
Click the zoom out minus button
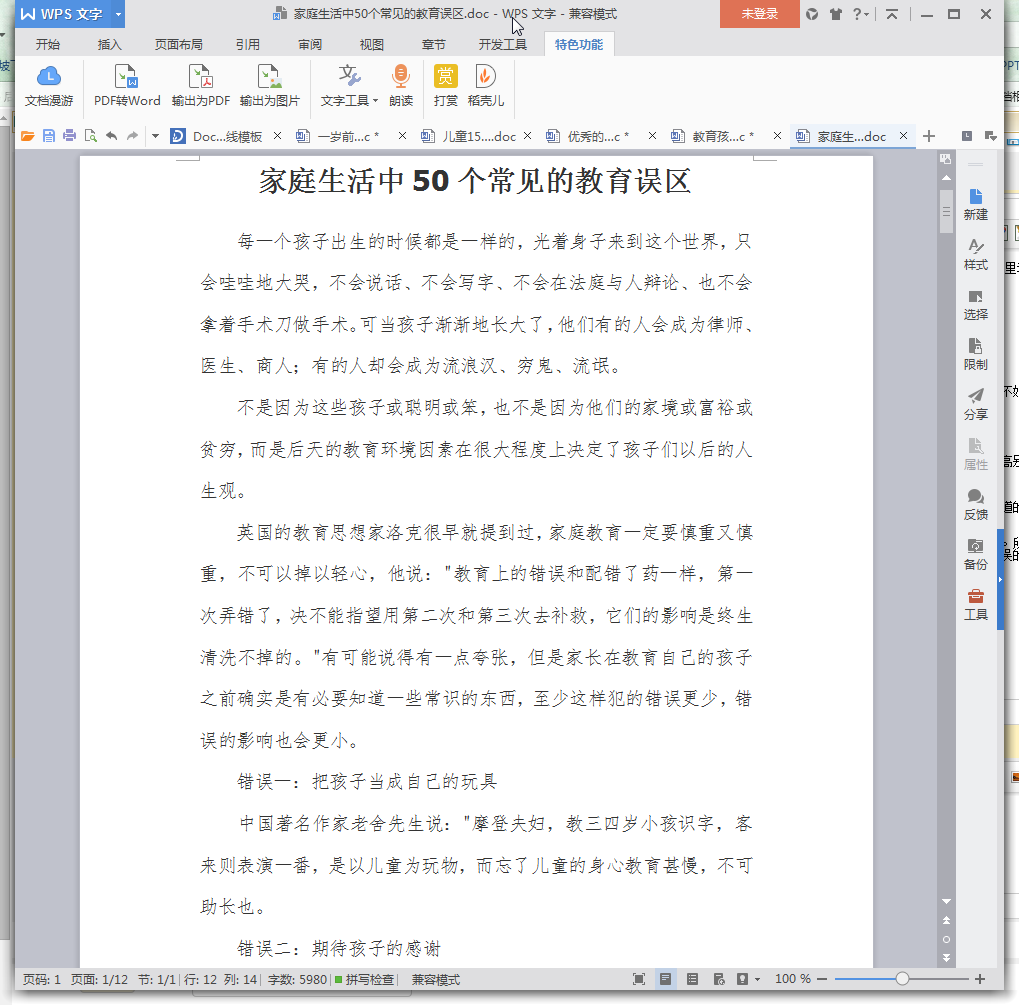tap(822, 979)
